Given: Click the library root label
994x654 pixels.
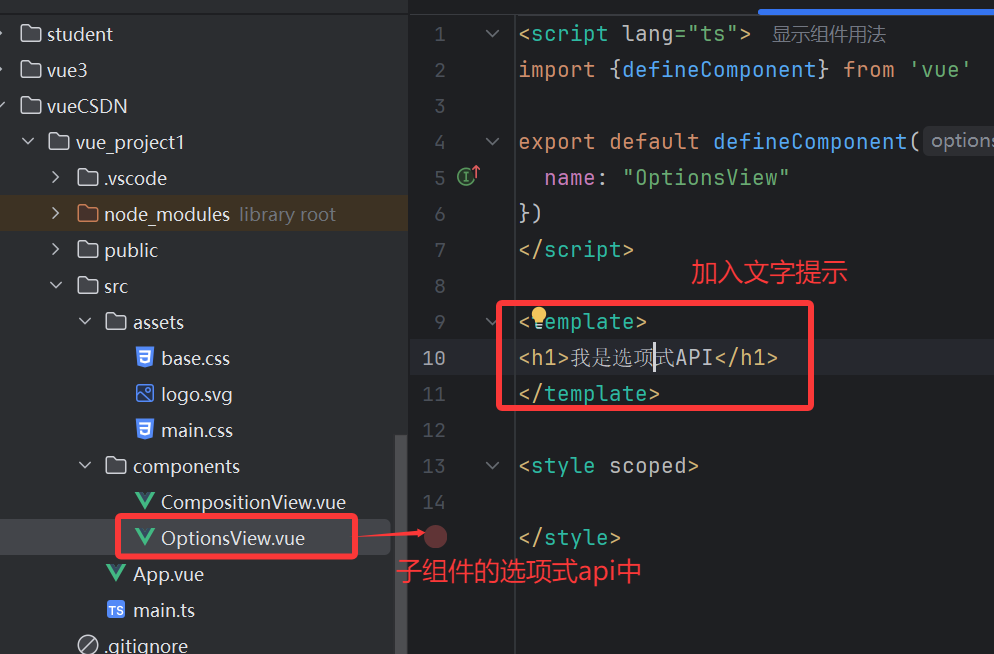Looking at the screenshot, I should point(287,214).
